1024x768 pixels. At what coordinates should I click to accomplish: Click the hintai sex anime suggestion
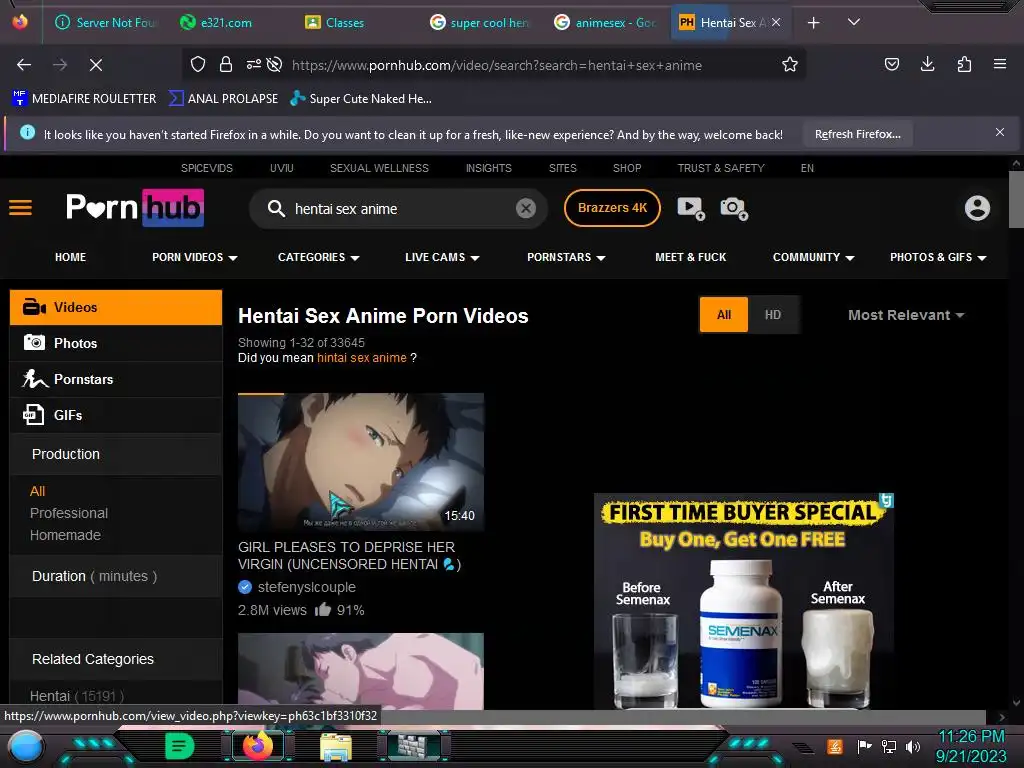pos(361,358)
